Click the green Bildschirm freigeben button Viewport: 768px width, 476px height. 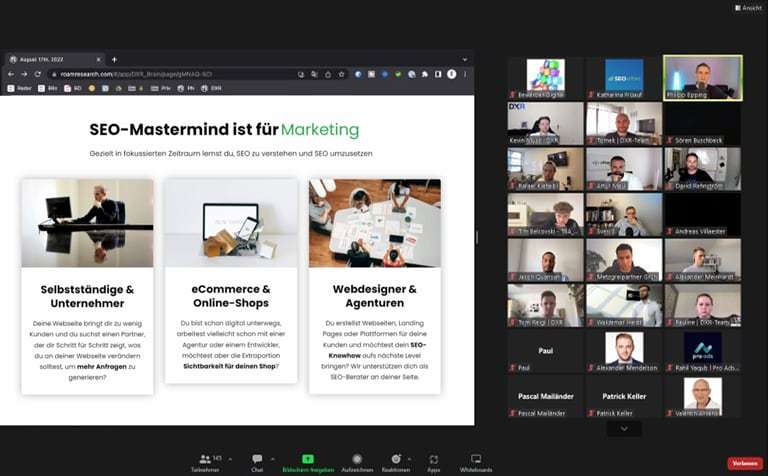click(308, 463)
